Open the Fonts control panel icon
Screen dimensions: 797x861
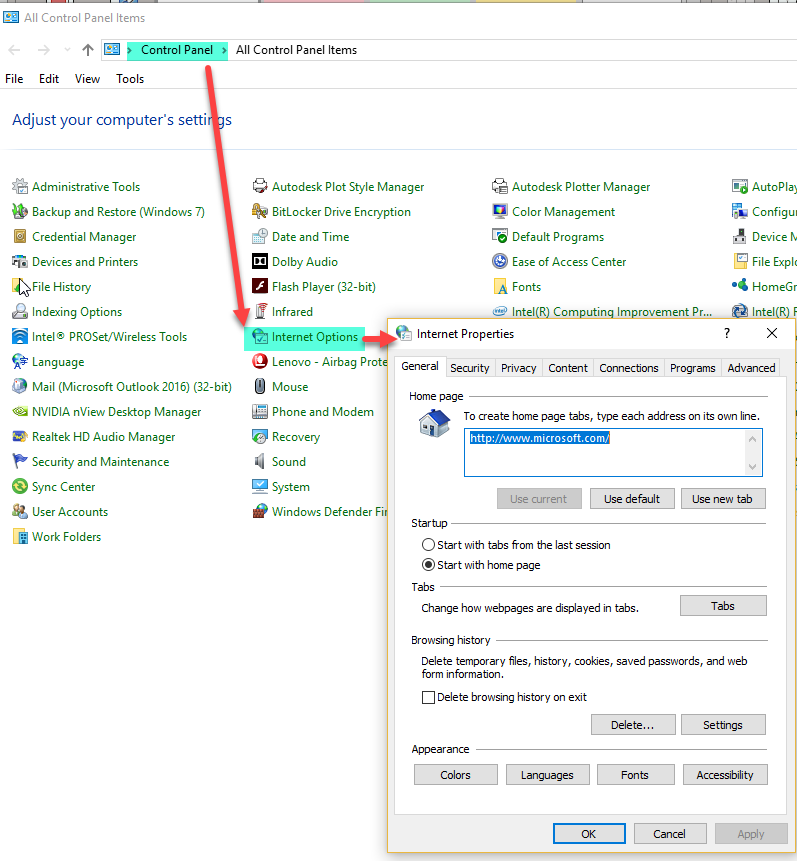pos(500,287)
